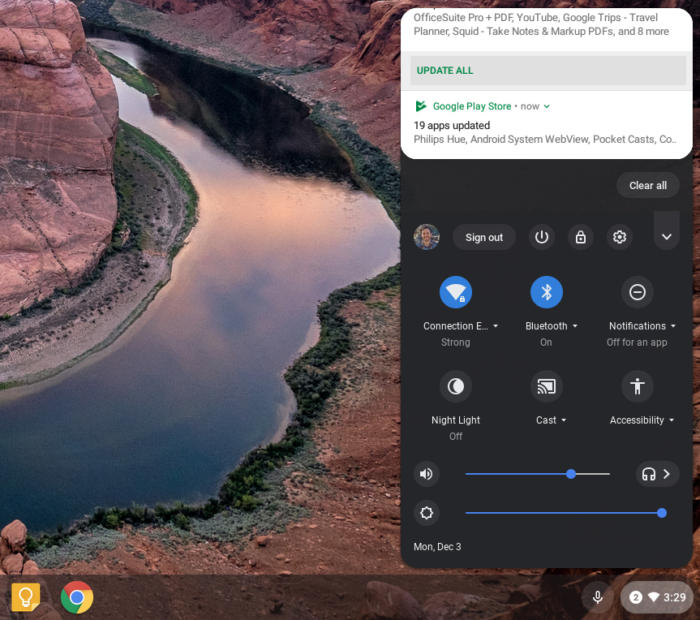Viewport: 700px width, 620px height.
Task: Open audio output settings with headphones button
Action: click(x=657, y=474)
